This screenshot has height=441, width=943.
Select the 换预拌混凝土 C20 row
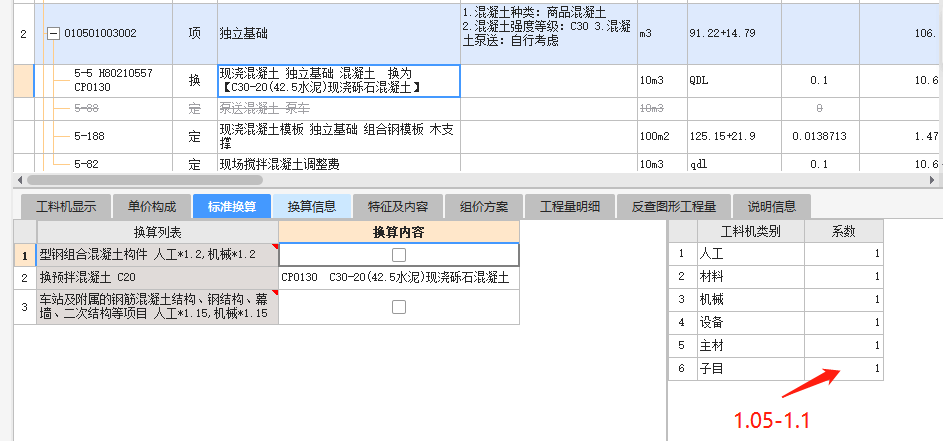tap(158, 278)
